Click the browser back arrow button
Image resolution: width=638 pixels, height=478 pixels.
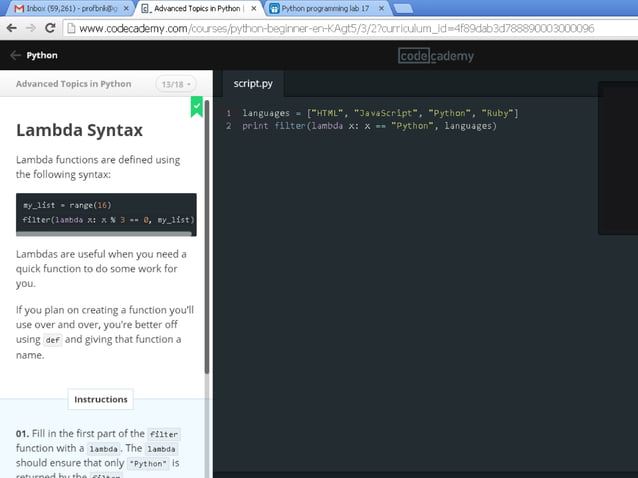(x=10, y=28)
